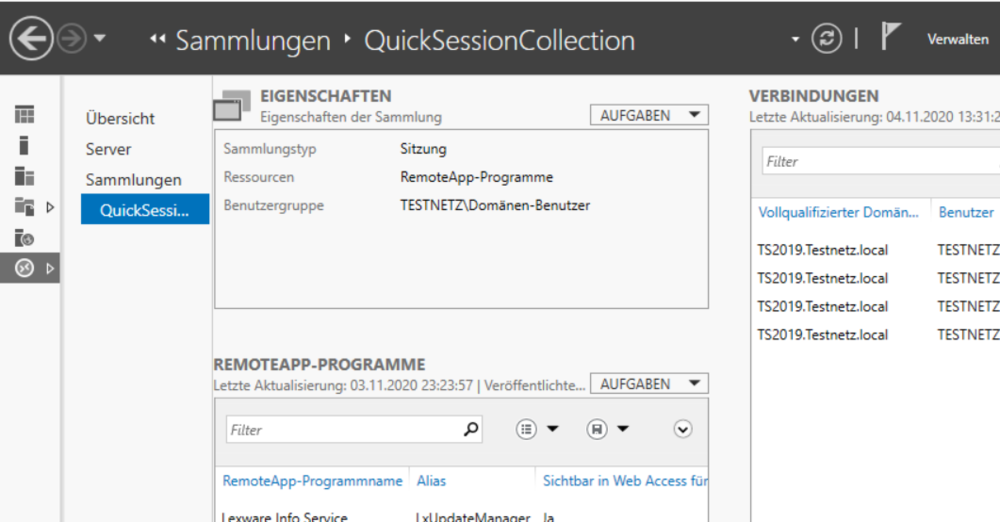Click the forward navigation arrow button
Image resolution: width=1000 pixels, height=522 pixels.
(x=72, y=40)
